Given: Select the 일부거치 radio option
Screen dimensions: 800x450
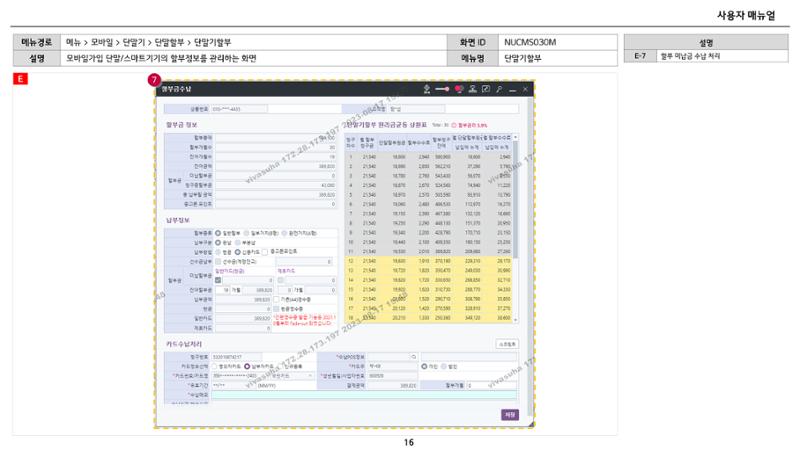Looking at the screenshot, I should pos(247,233).
